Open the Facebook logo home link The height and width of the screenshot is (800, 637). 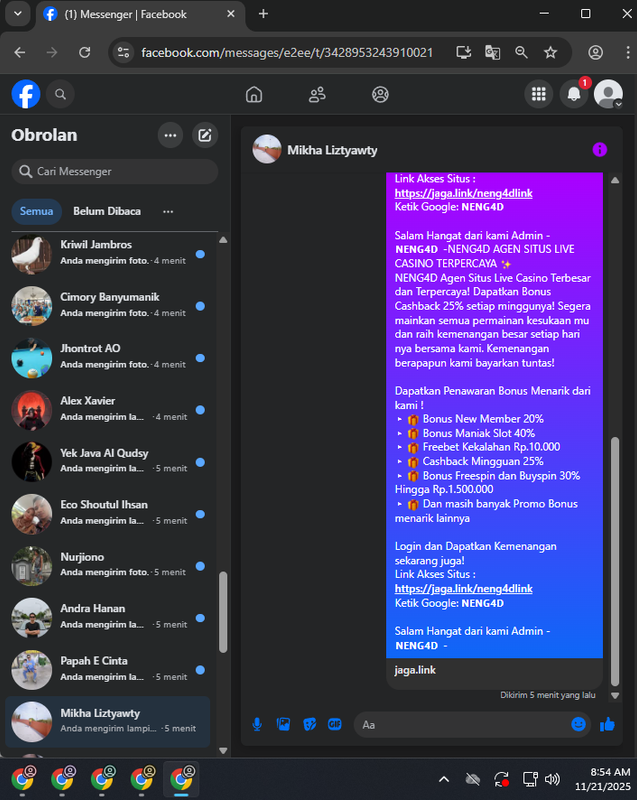click(x=26, y=94)
